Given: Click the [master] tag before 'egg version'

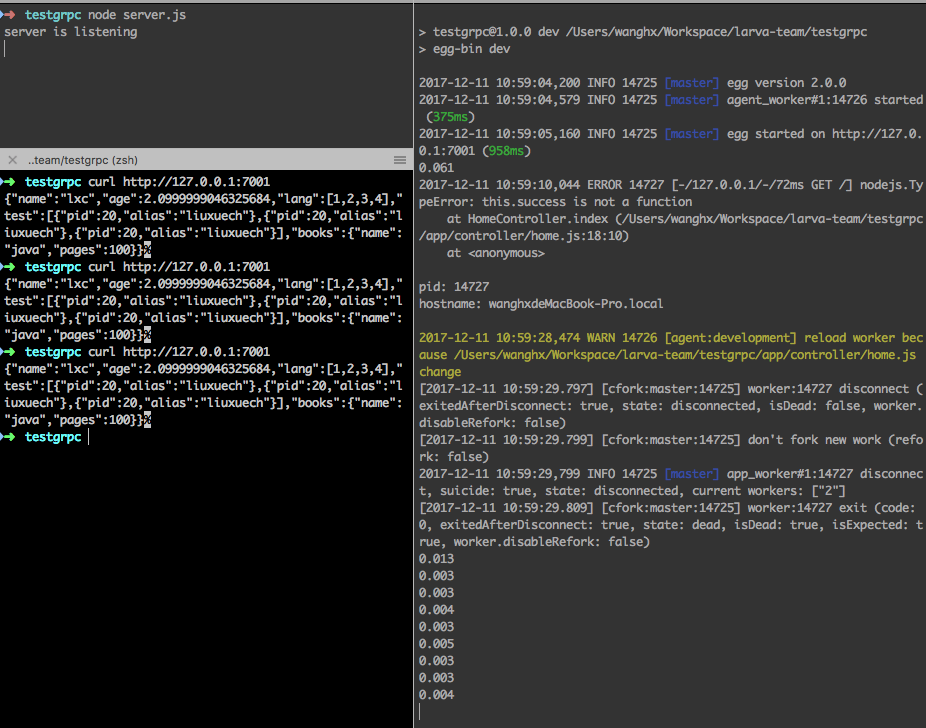Looking at the screenshot, I should tap(692, 83).
